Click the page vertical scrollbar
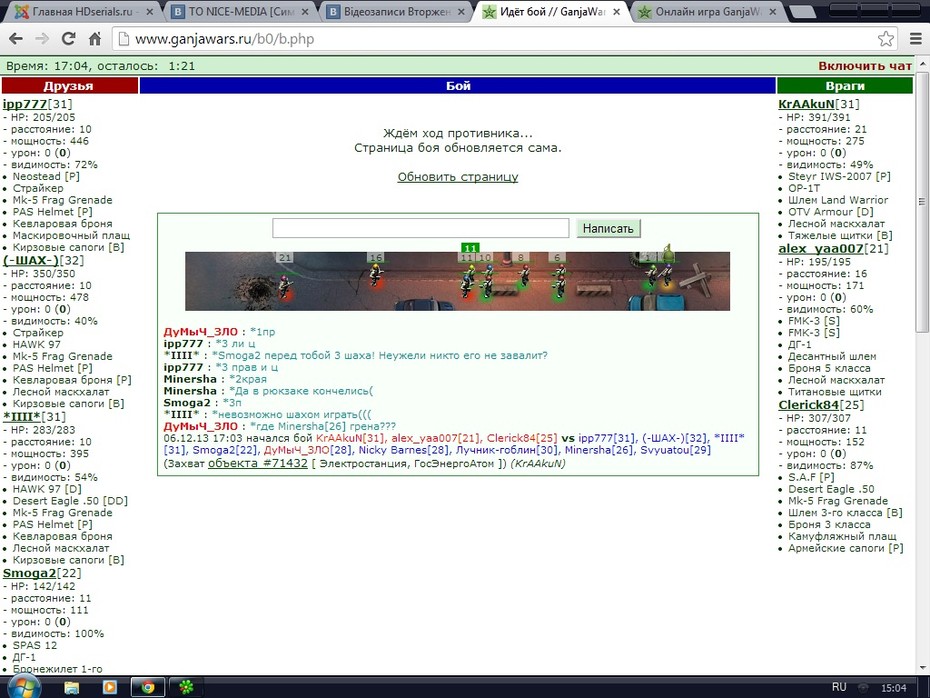Image resolution: width=930 pixels, height=698 pixels. 922,202
